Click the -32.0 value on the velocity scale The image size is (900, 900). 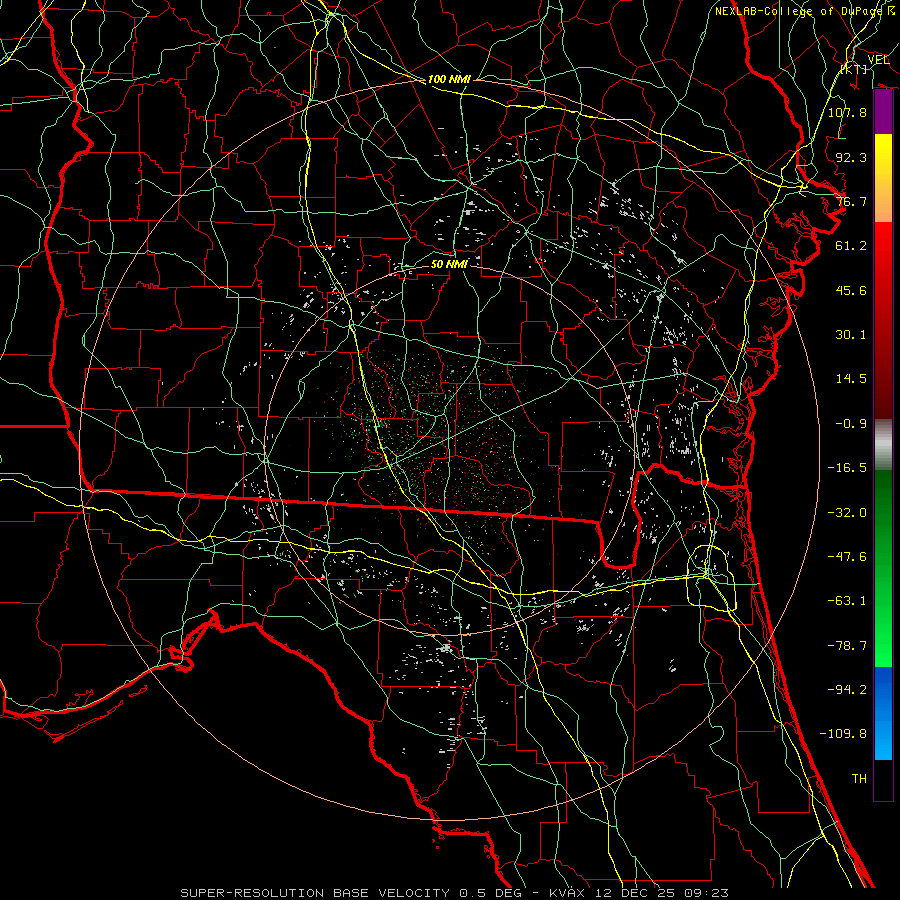(x=847, y=513)
